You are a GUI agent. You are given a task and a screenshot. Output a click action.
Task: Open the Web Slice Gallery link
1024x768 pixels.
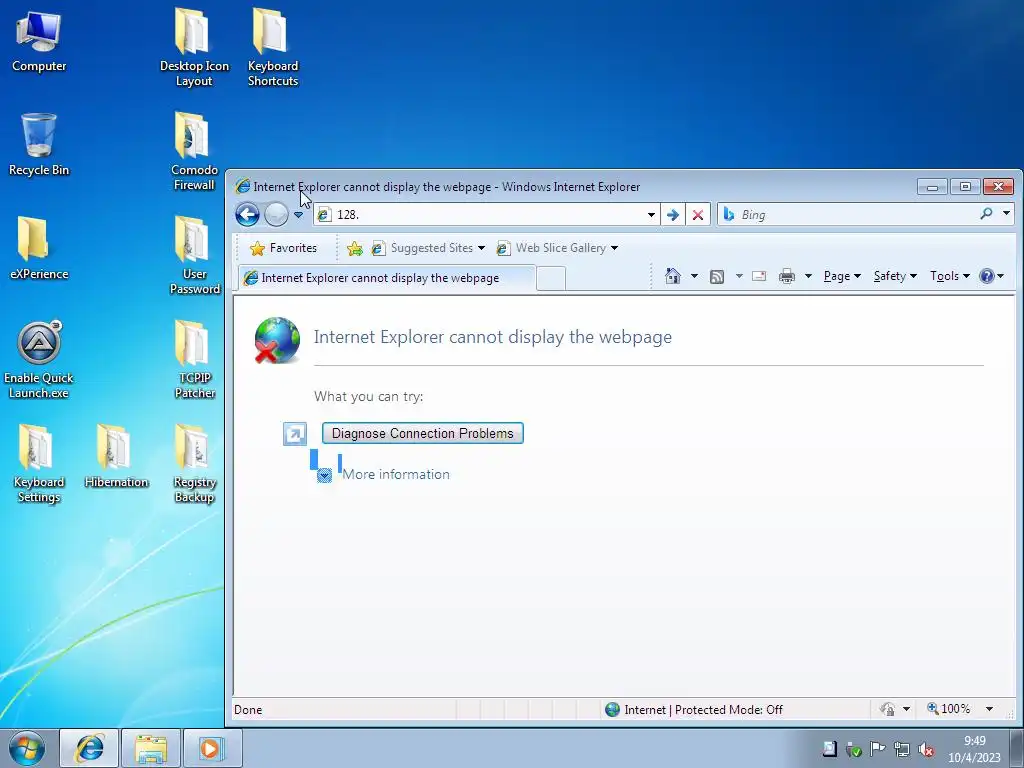[557, 248]
